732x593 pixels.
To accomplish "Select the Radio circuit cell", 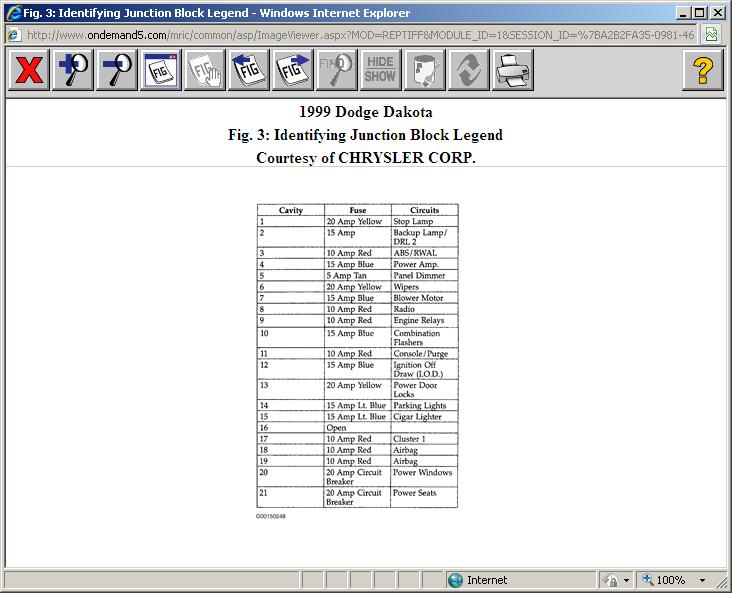I will [424, 309].
